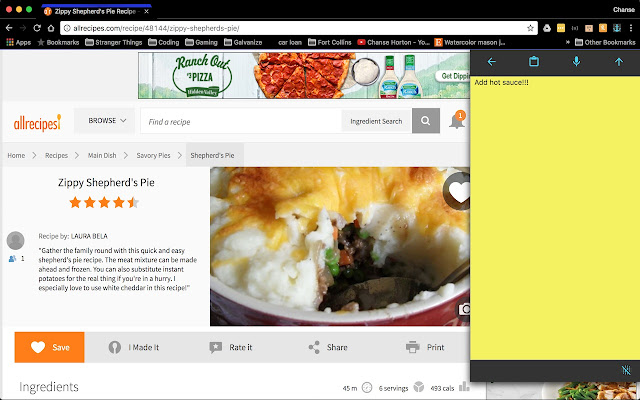Click the peach-colored extension icon
640x400 pixels.
click(x=589, y=28)
